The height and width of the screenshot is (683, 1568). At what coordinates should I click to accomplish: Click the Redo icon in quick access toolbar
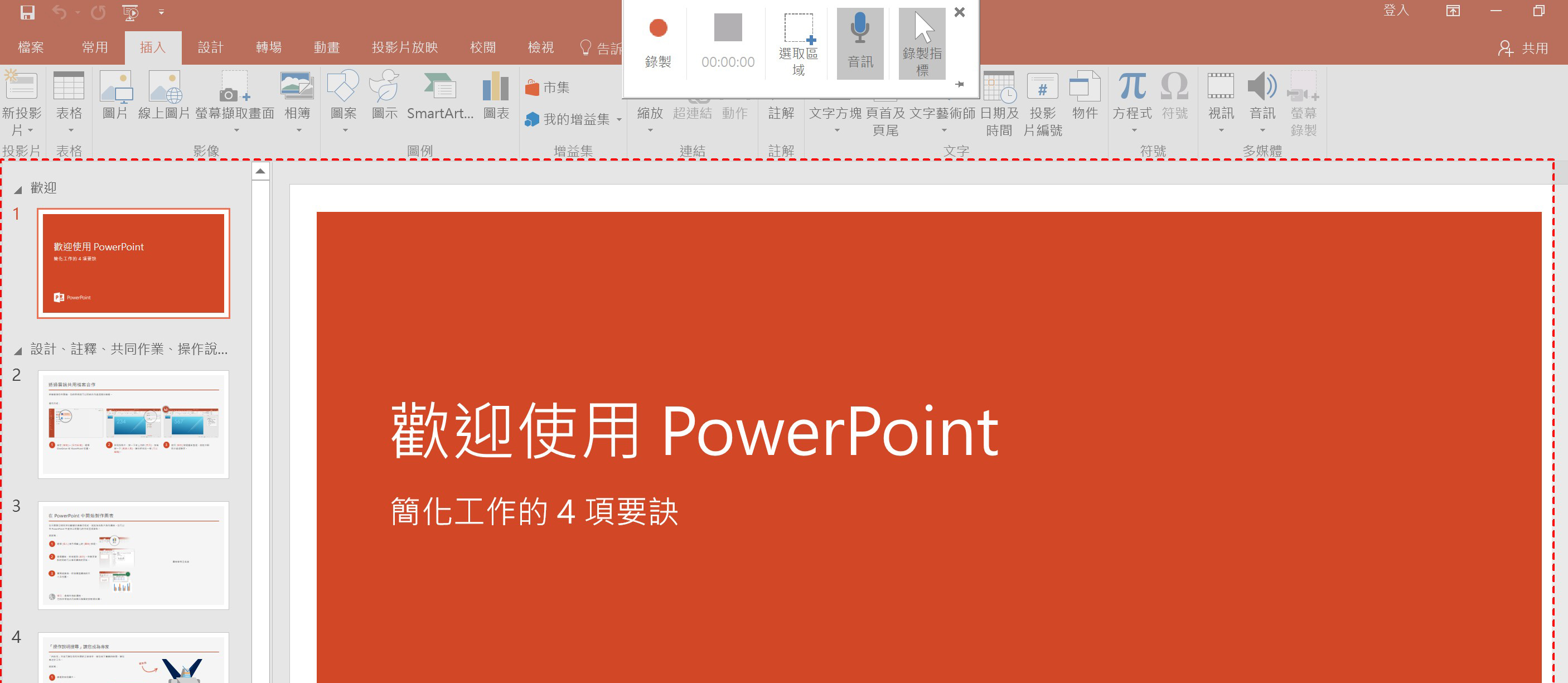point(98,12)
